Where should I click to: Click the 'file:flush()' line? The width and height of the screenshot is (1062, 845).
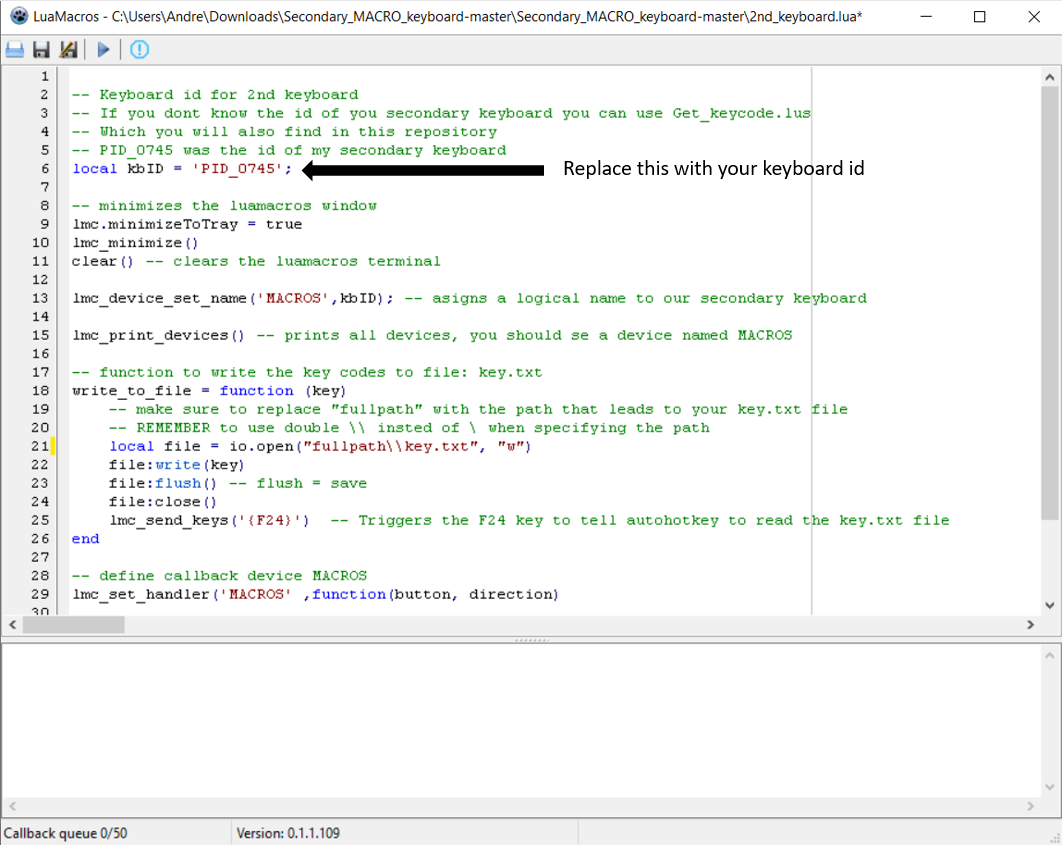tap(163, 483)
